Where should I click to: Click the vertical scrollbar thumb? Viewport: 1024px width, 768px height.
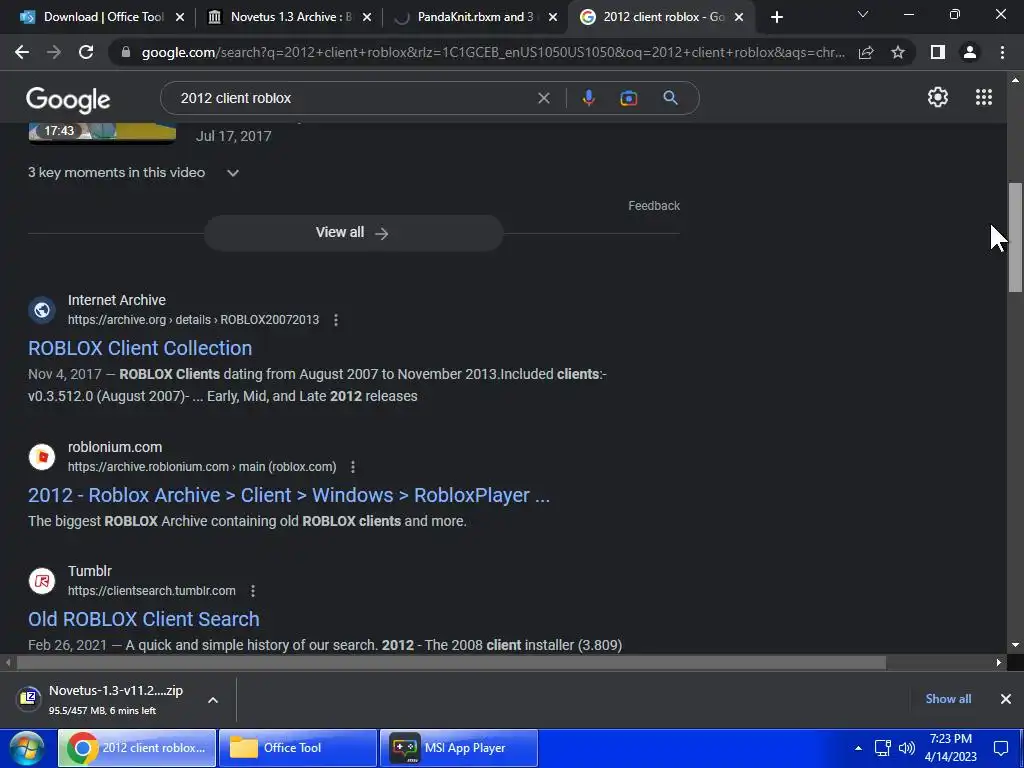(1015, 238)
